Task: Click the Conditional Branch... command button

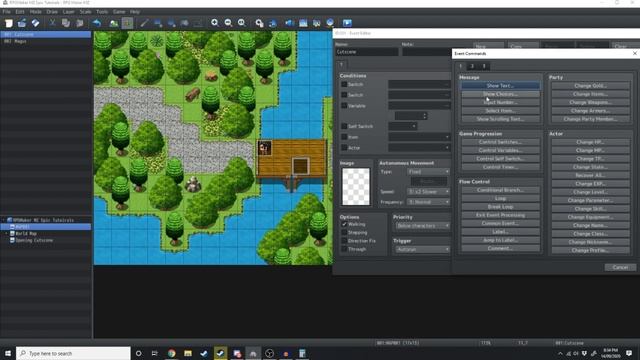Action: [500, 190]
